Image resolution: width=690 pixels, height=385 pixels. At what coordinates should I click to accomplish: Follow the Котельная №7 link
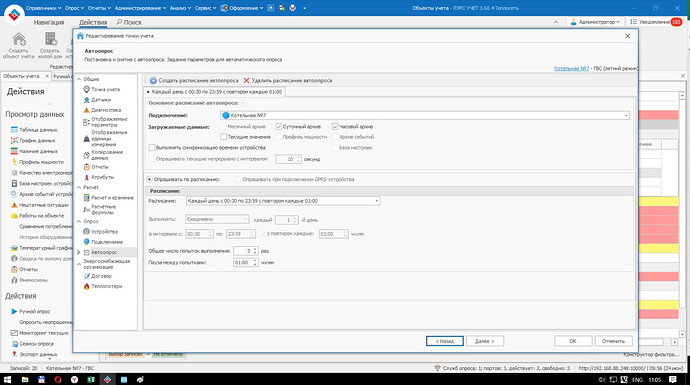tap(571, 68)
